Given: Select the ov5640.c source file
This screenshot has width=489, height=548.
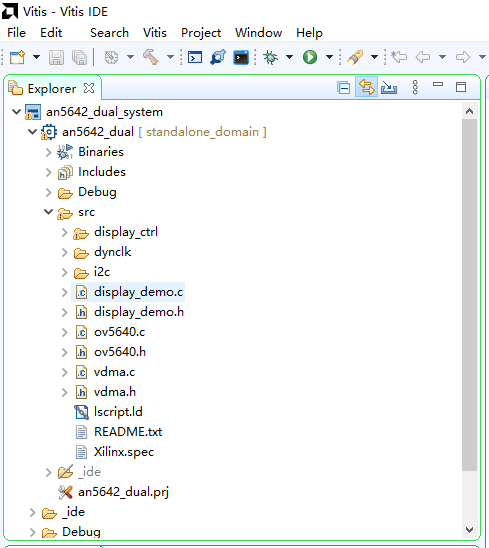Looking at the screenshot, I should 119,332.
